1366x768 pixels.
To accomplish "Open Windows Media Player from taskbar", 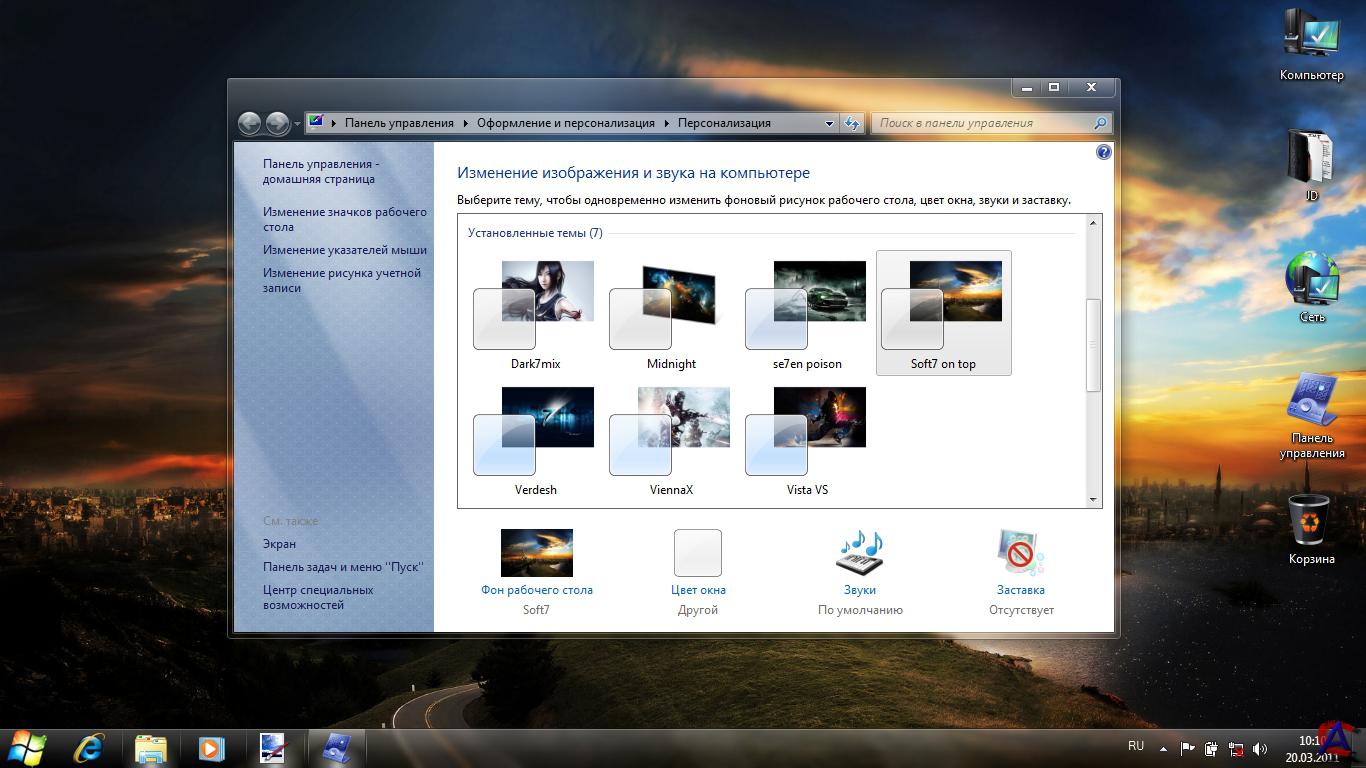I will pos(211,748).
